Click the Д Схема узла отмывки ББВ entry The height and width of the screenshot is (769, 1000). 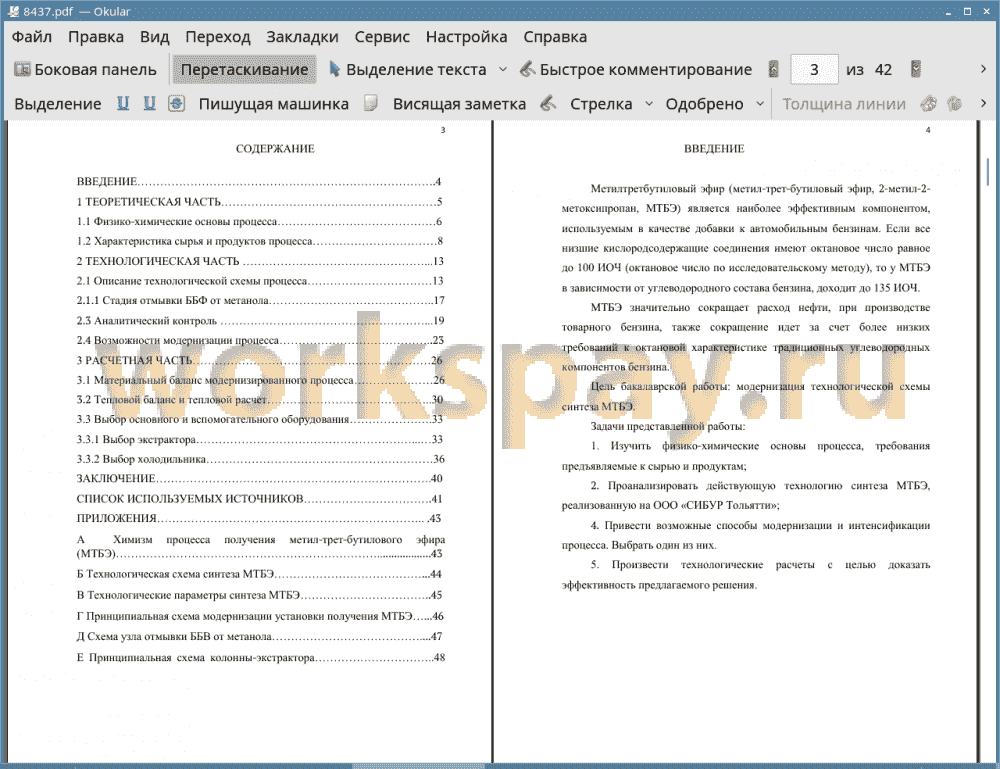(x=260, y=637)
